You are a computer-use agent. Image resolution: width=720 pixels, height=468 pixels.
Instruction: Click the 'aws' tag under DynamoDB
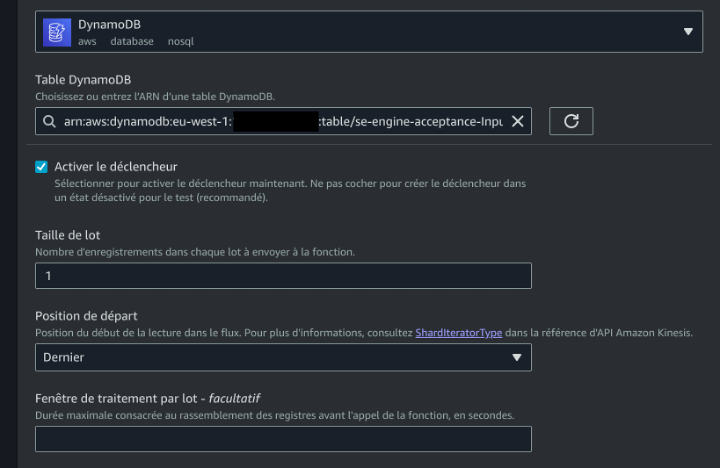(87, 41)
